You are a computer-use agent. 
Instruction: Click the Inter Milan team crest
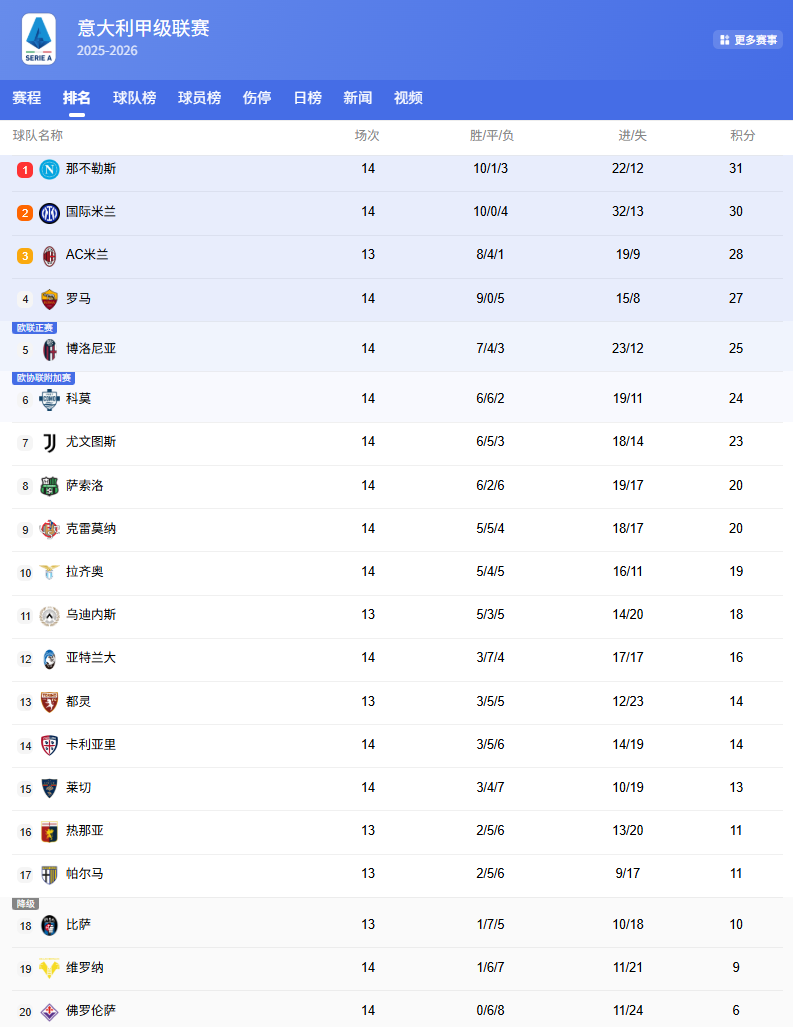[49, 212]
